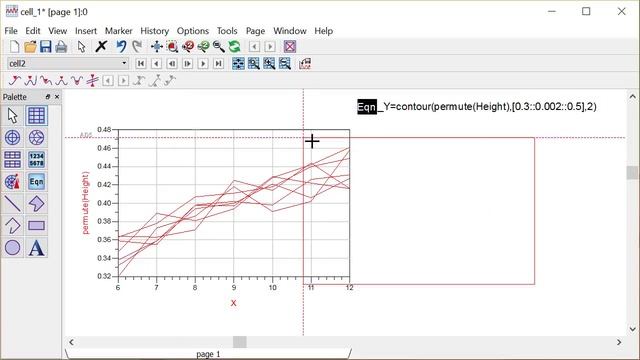
Task: Create a new data display file
Action: tap(14, 47)
